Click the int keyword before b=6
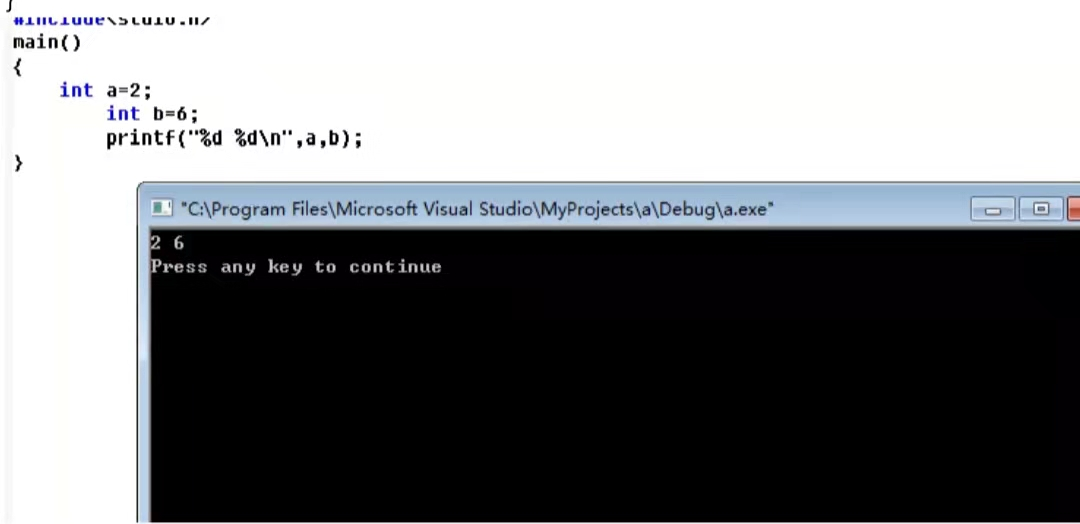Viewport: 1080px width, 524px height. tap(123, 114)
